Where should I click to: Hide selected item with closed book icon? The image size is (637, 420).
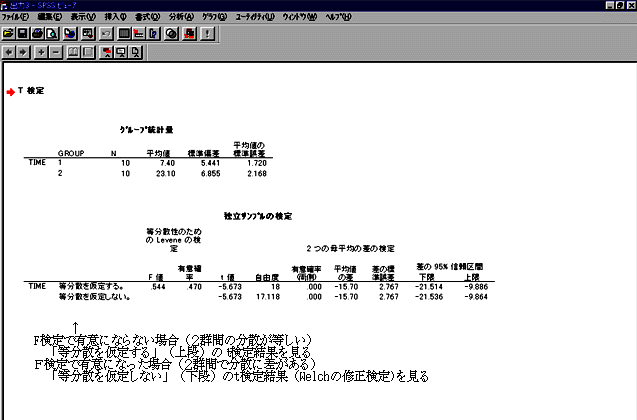coord(88,51)
